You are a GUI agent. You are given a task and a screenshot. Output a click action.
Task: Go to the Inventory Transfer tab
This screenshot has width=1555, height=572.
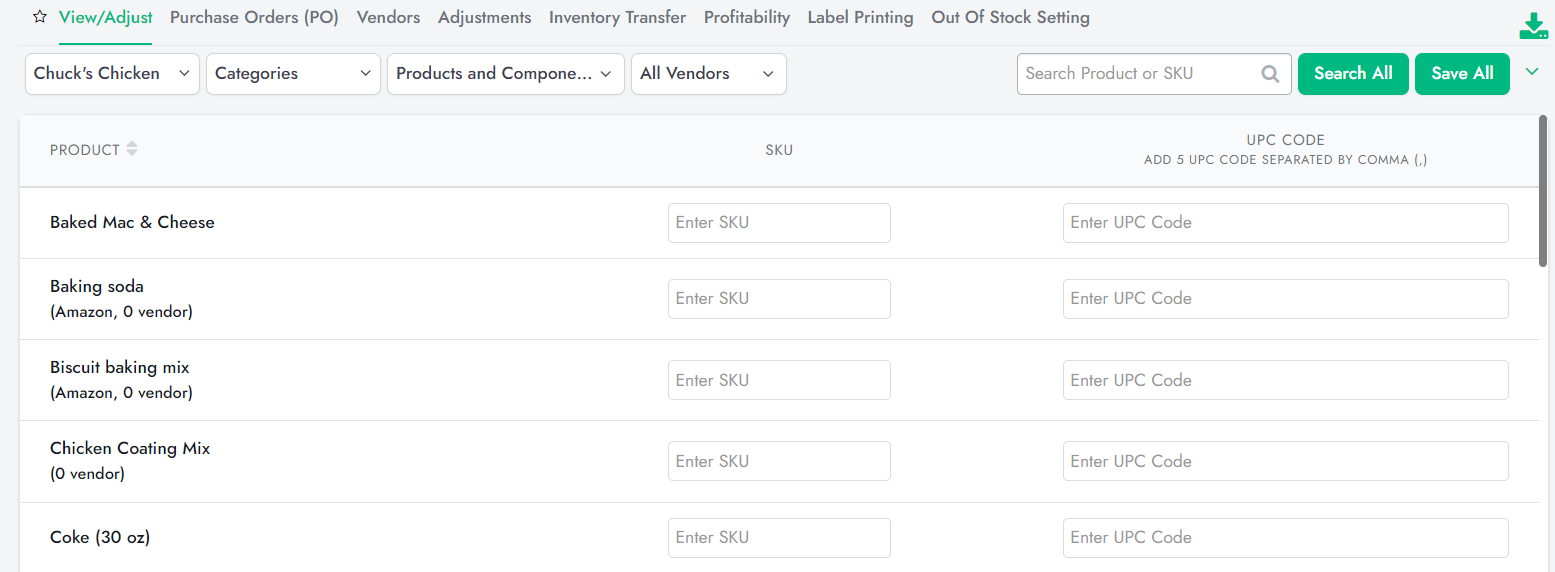[617, 17]
